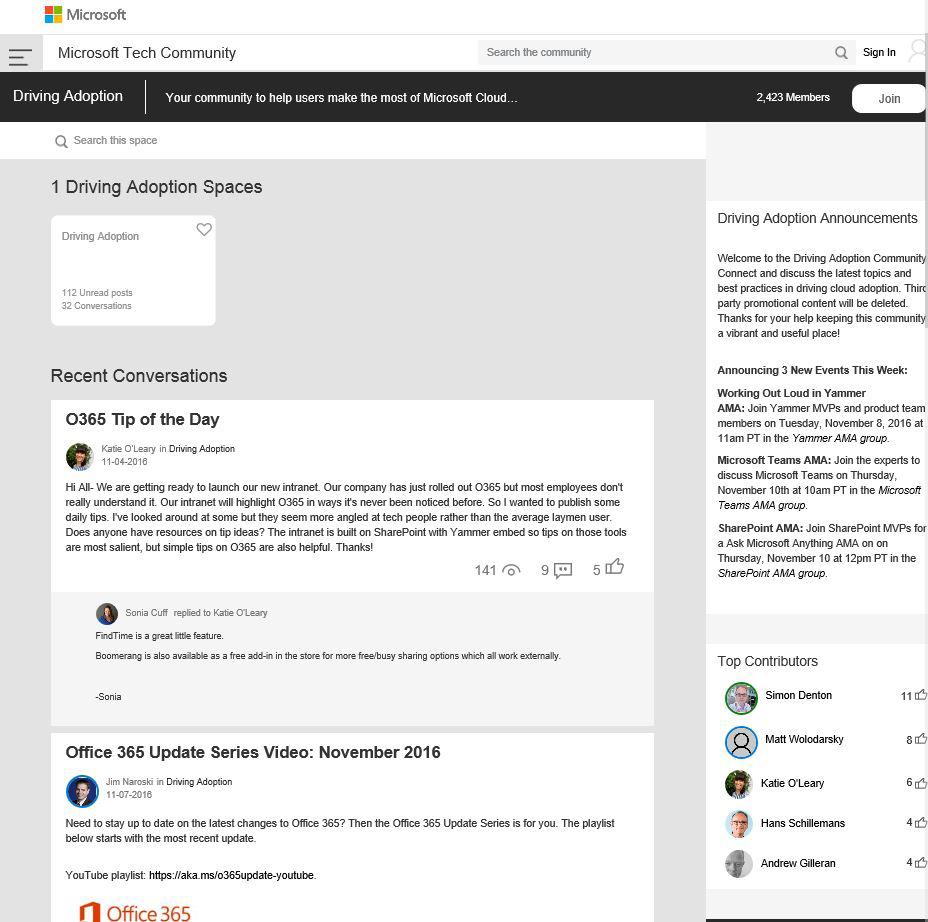Open the hamburger navigation menu

pos(21,57)
